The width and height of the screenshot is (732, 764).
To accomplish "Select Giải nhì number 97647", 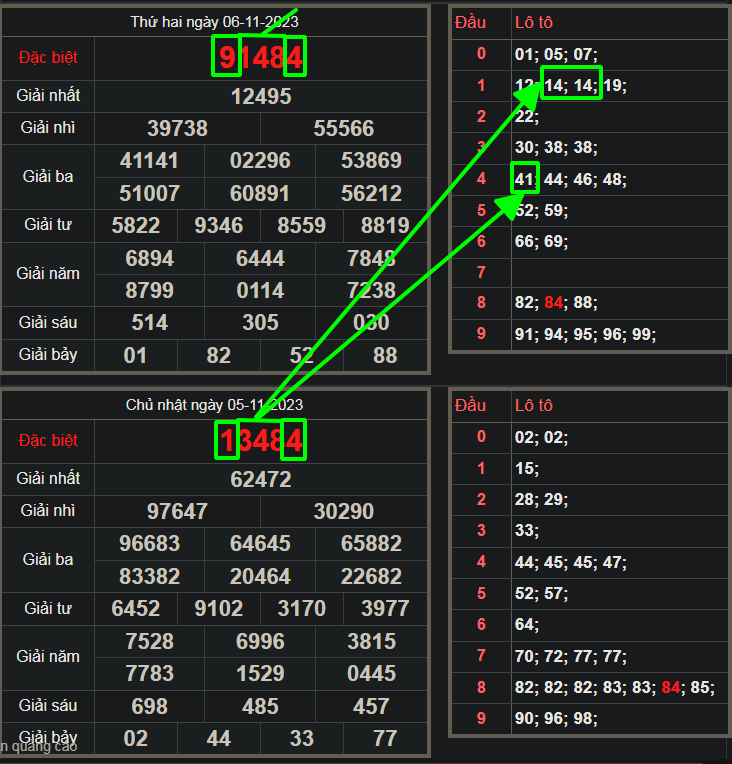I will click(177, 512).
